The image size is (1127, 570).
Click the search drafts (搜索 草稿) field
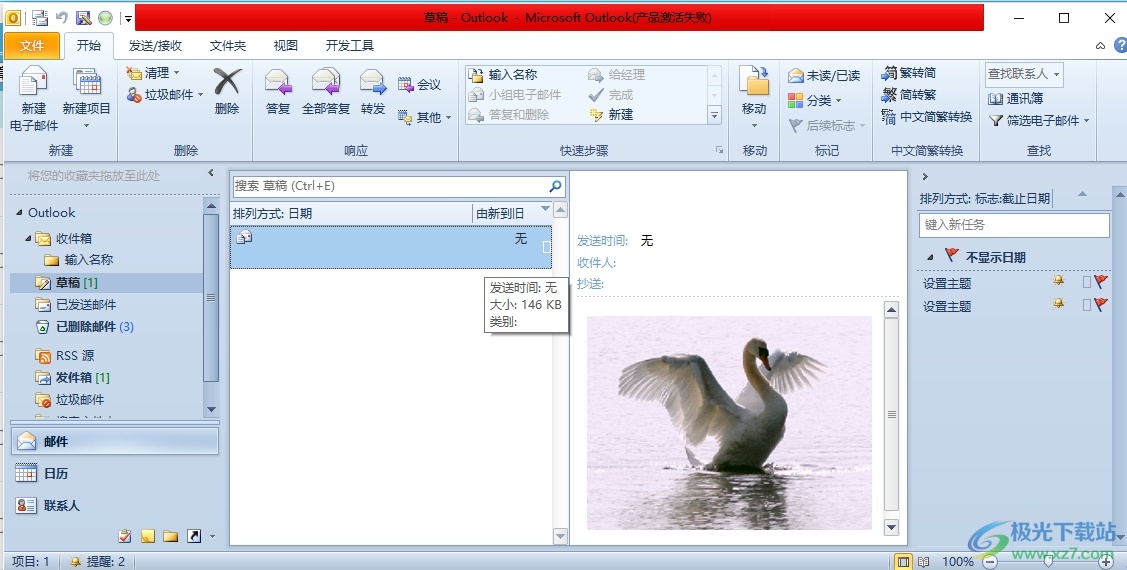[399, 186]
